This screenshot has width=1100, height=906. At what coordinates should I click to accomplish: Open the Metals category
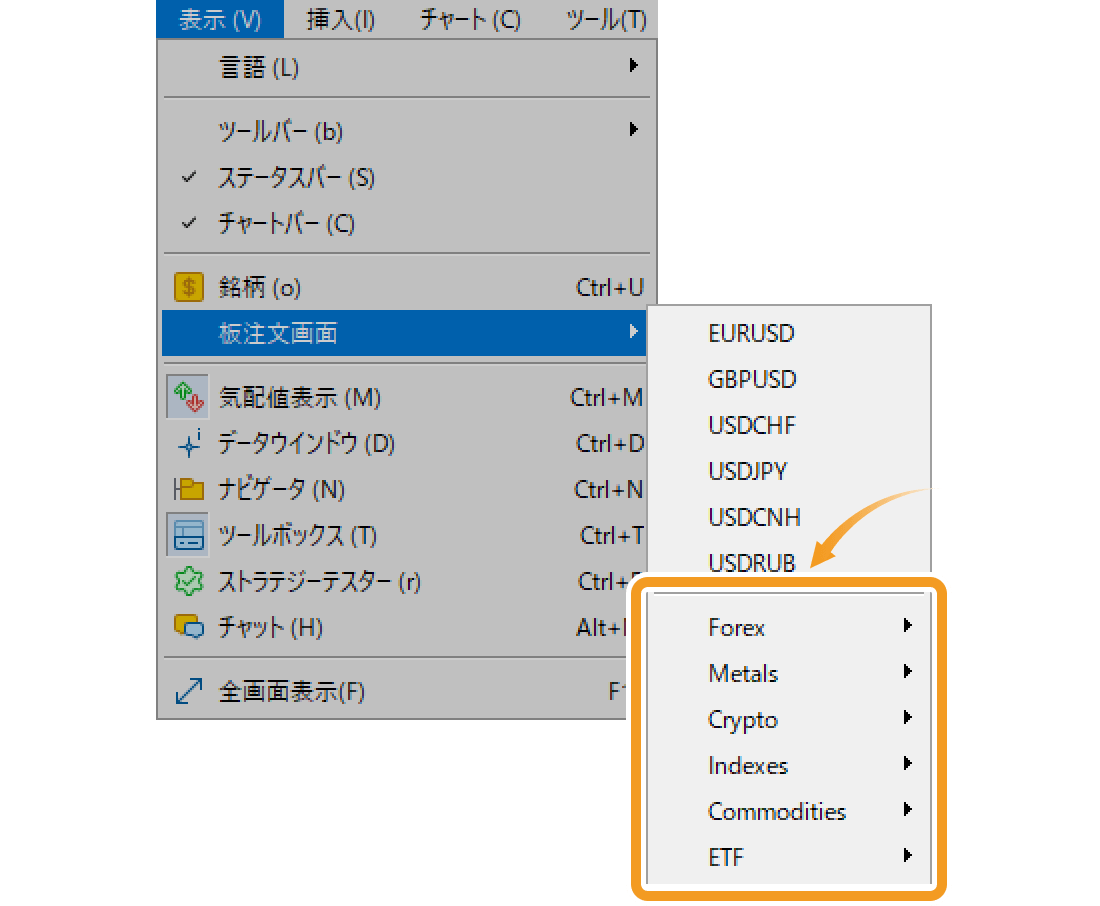[789, 673]
